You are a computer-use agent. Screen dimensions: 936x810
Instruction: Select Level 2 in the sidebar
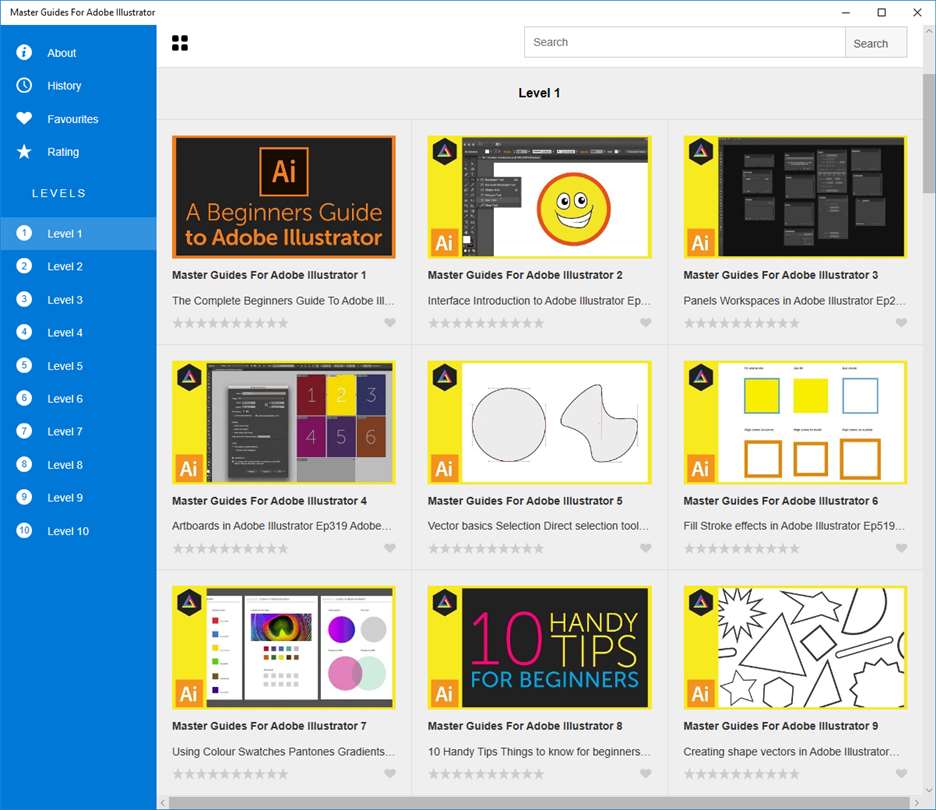click(x=78, y=266)
